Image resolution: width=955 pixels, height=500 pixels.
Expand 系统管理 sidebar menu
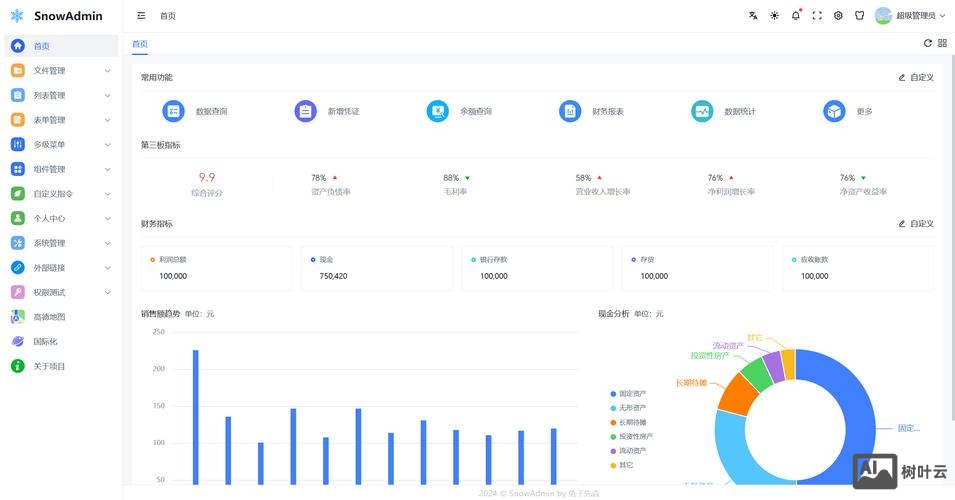(x=62, y=243)
